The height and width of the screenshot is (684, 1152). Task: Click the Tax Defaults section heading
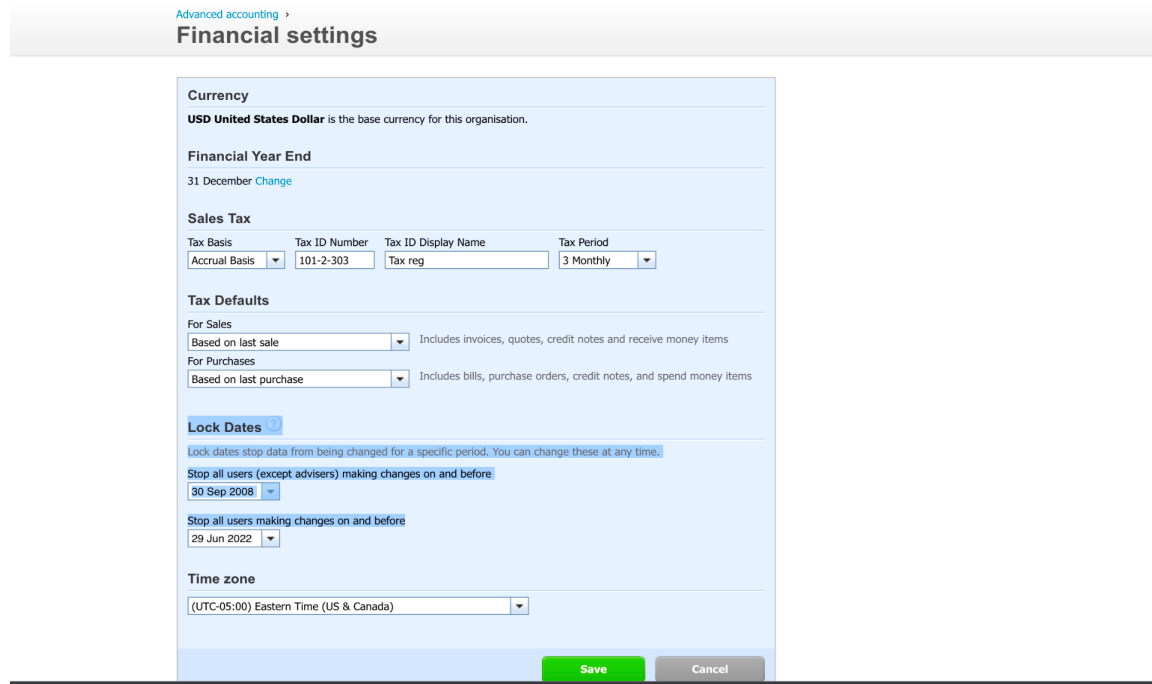click(x=227, y=300)
